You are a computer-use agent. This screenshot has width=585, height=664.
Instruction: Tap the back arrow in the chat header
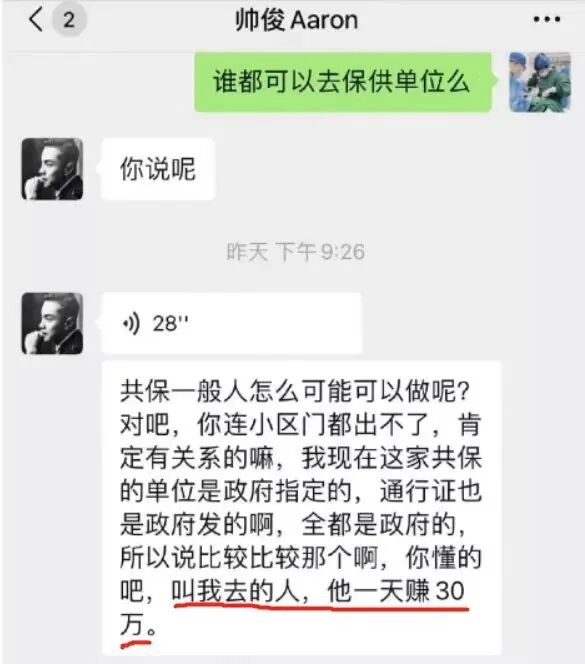(36, 19)
